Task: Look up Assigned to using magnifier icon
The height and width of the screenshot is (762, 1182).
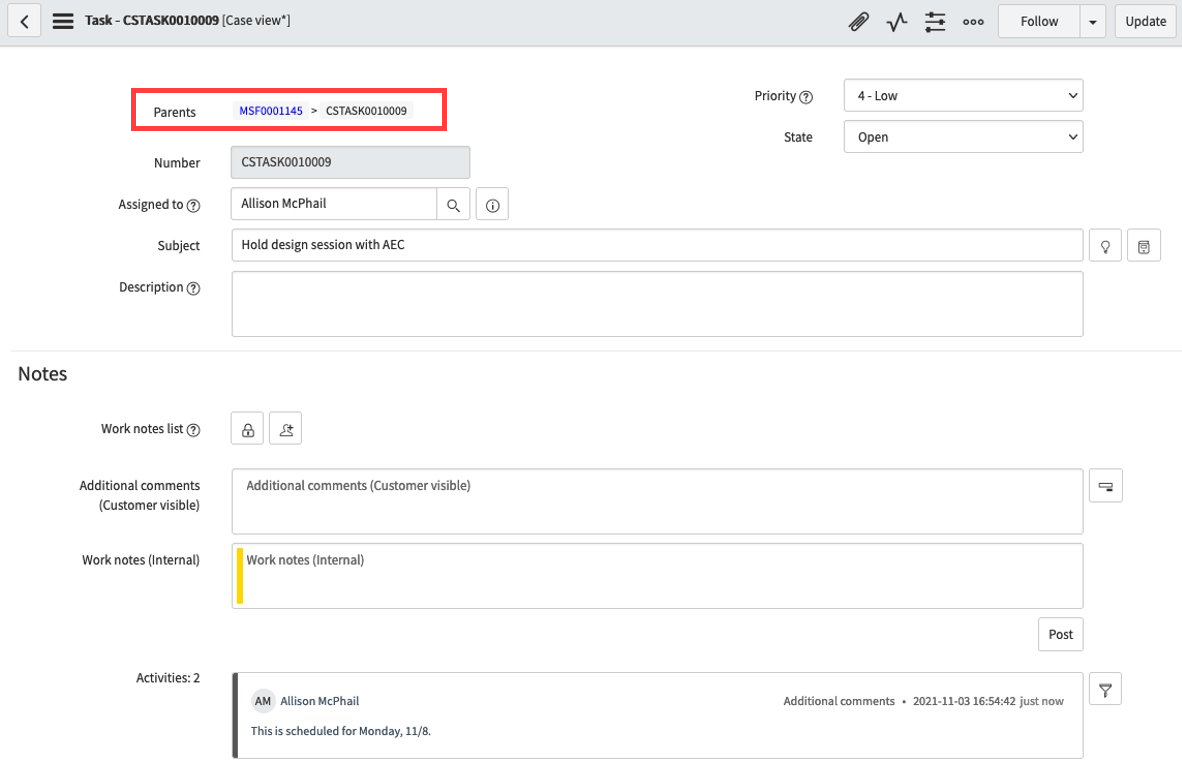Action: [453, 204]
